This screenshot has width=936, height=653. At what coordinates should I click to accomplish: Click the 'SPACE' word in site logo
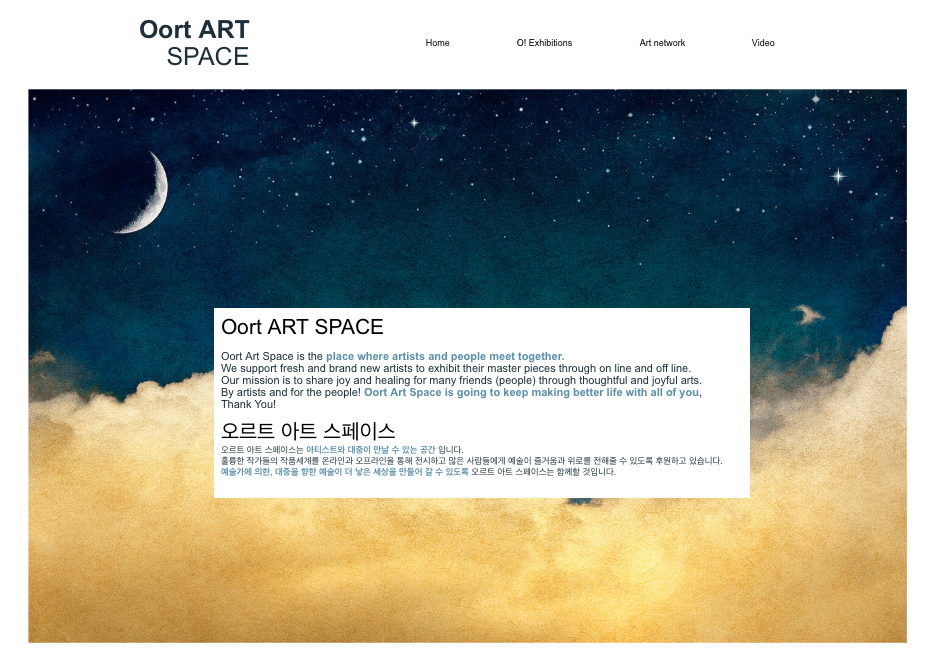pos(208,57)
